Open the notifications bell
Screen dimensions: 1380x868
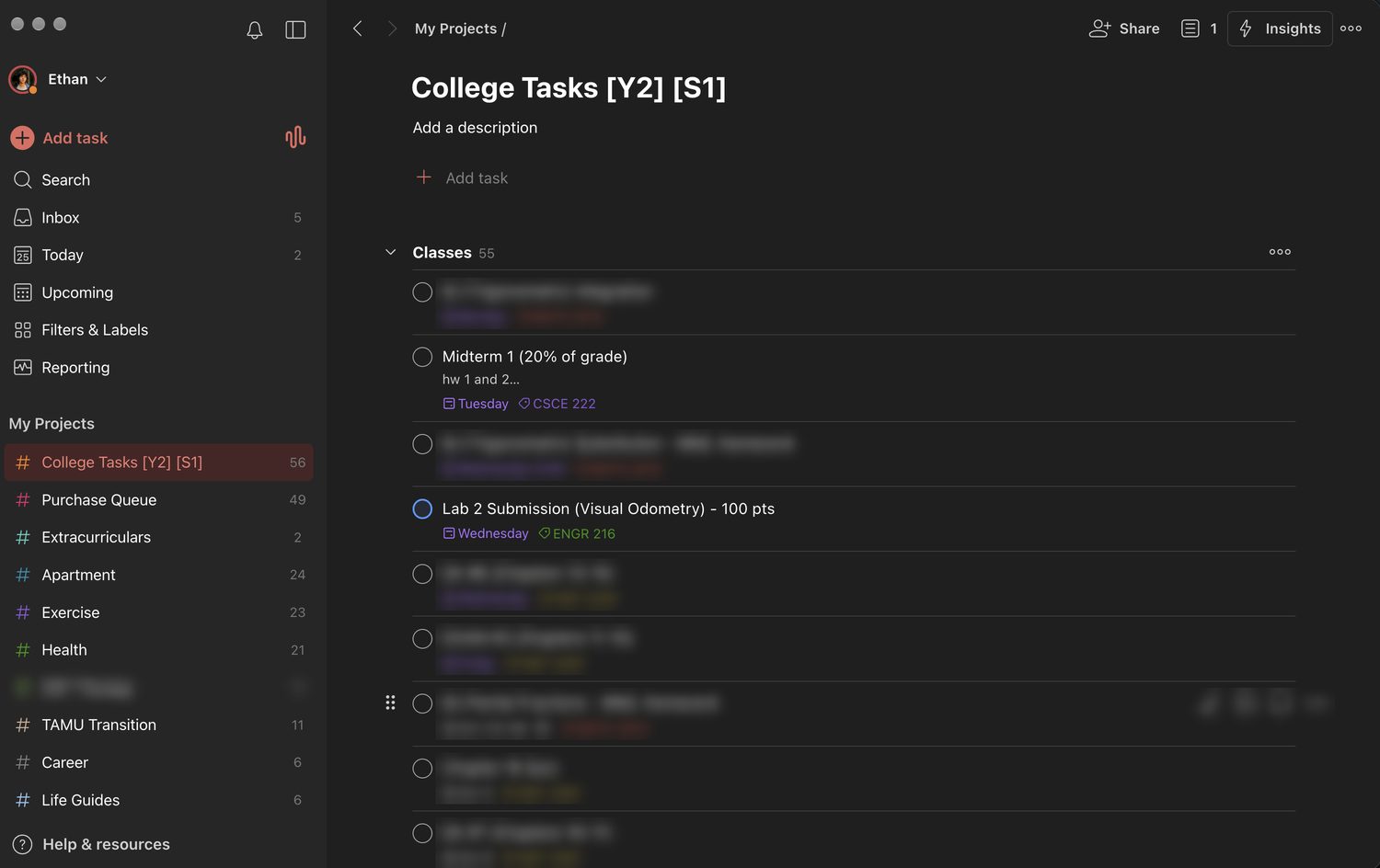point(255,30)
